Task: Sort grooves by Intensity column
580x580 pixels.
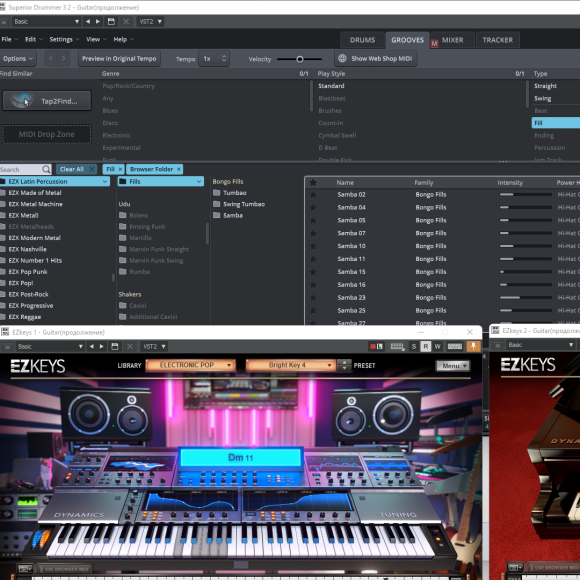Action: click(x=510, y=182)
